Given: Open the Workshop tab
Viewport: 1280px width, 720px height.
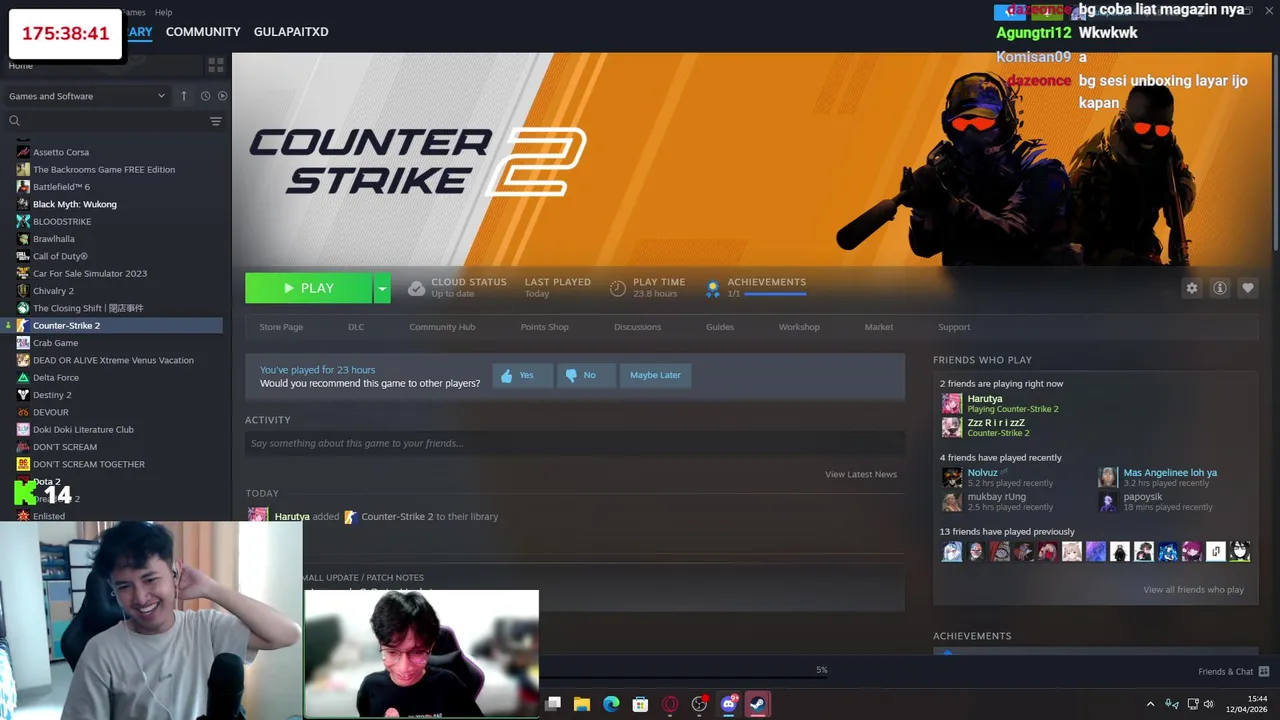Looking at the screenshot, I should [x=799, y=327].
